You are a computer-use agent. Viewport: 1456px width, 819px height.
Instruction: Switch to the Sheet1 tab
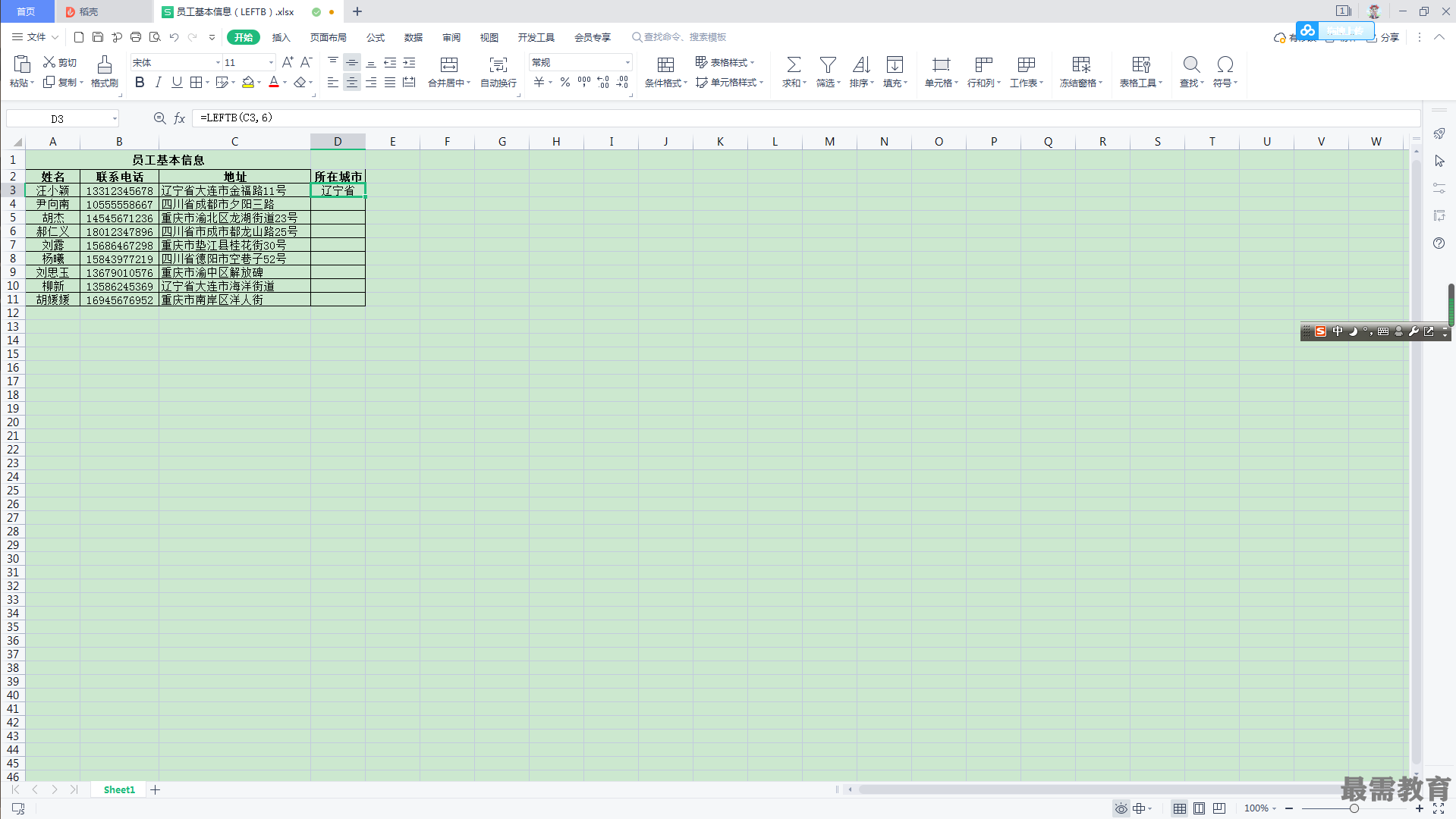[x=119, y=790]
